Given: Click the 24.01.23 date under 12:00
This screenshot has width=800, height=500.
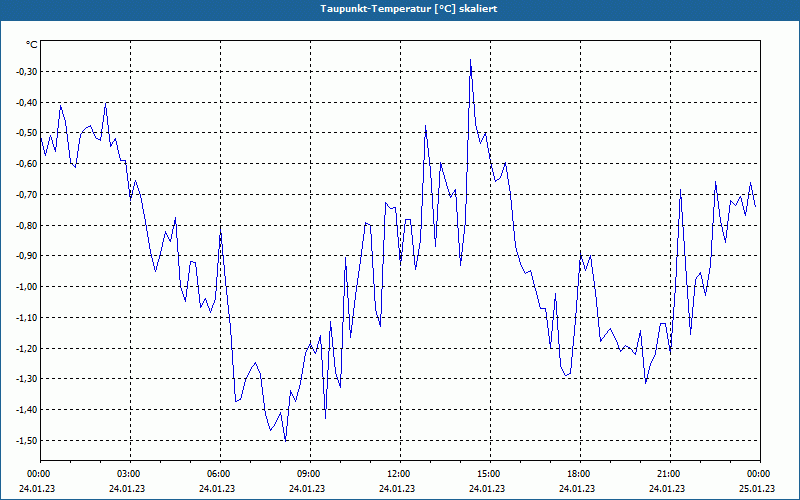Looking at the screenshot, I should (397, 488).
